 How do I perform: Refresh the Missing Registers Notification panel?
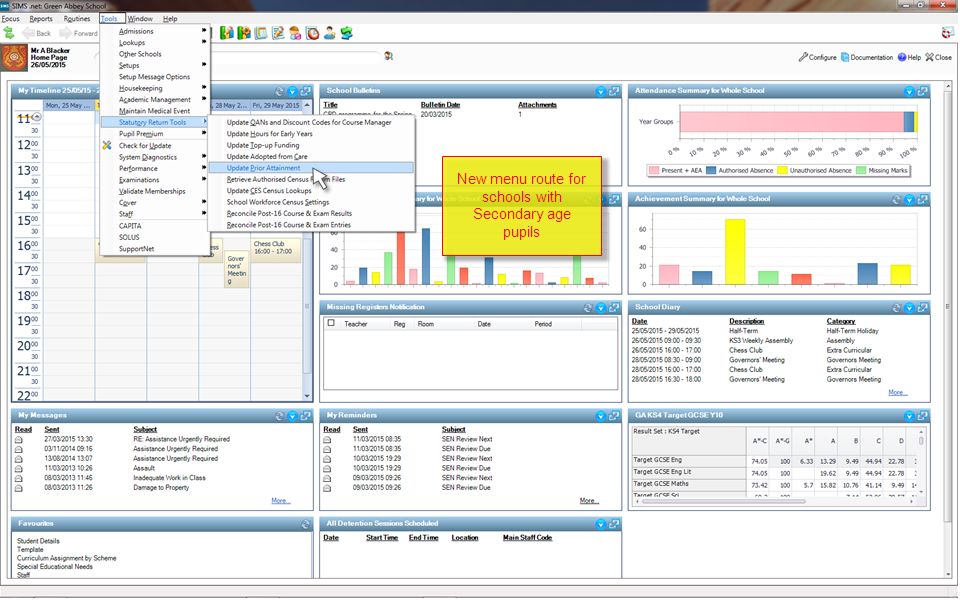[x=588, y=308]
